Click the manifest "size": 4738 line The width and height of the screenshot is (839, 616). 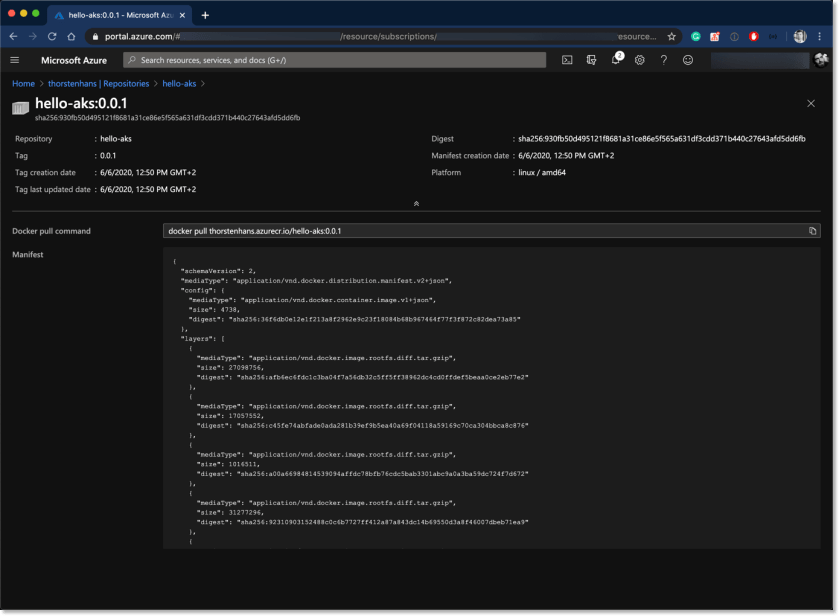[x=214, y=309]
